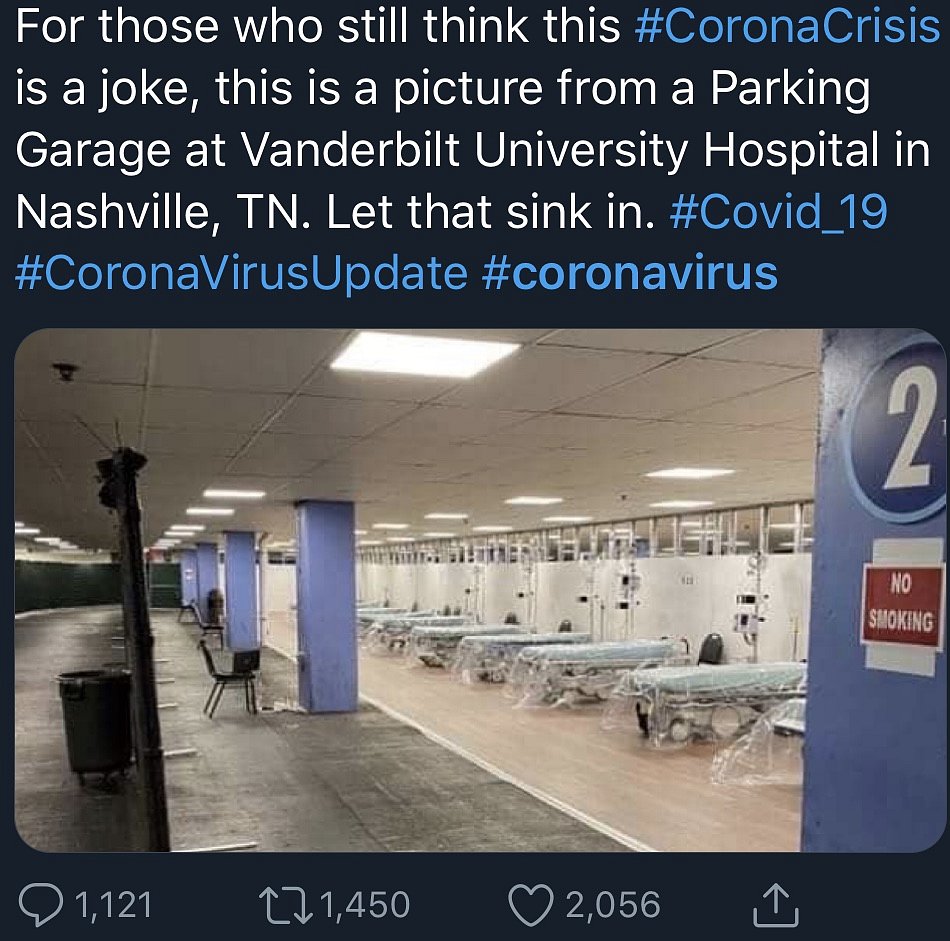Click the bright ceiling light panel in photo
The image size is (950, 941).
425,354
